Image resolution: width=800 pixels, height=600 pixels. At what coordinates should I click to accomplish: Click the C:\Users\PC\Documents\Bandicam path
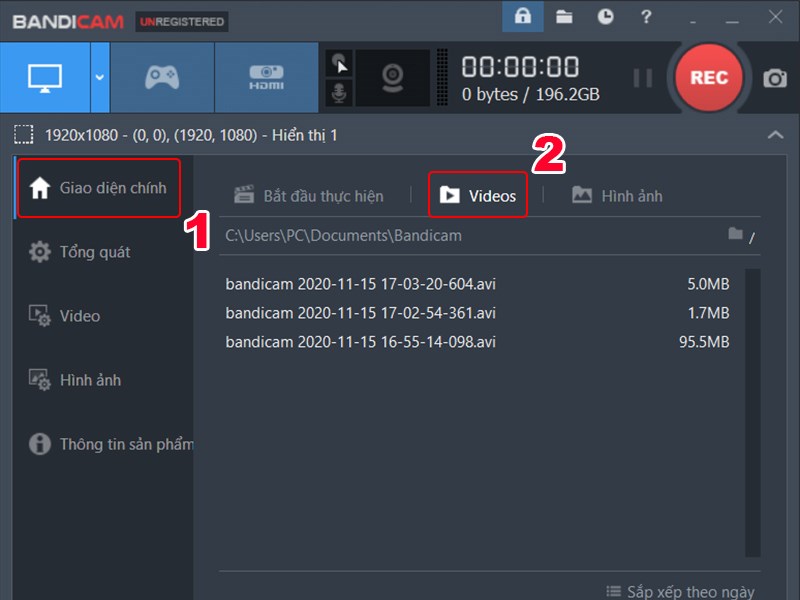pos(343,236)
